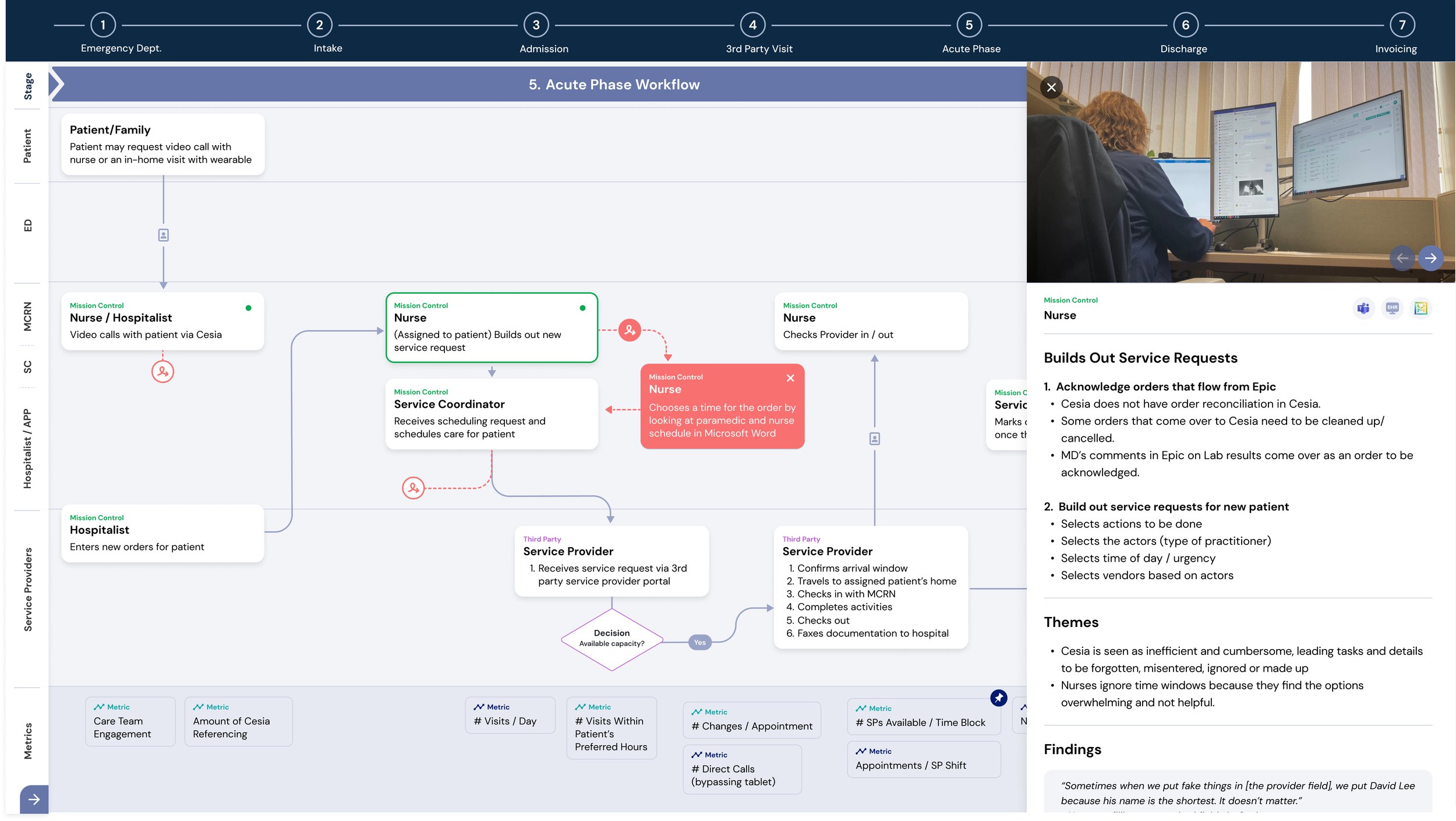Viewport: 1456px width, 821px height.
Task: Click pain point icon below Nurse / Hospitalist
Action: tap(162, 371)
